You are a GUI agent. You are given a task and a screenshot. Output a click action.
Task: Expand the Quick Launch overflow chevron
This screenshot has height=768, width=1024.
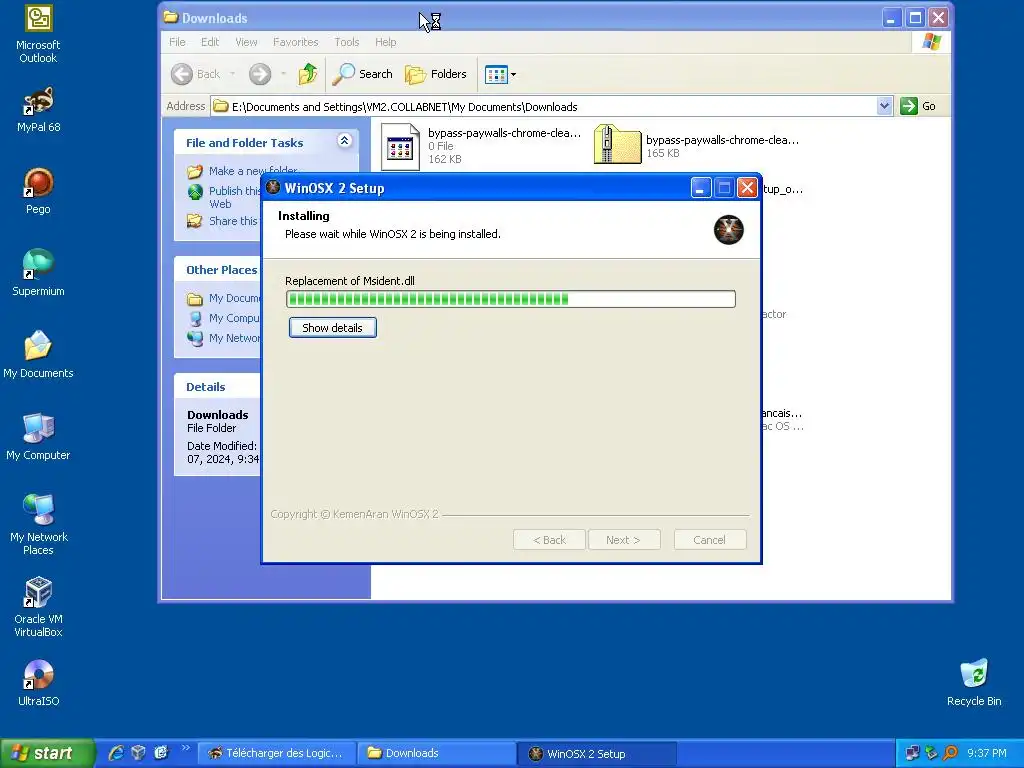coord(185,748)
